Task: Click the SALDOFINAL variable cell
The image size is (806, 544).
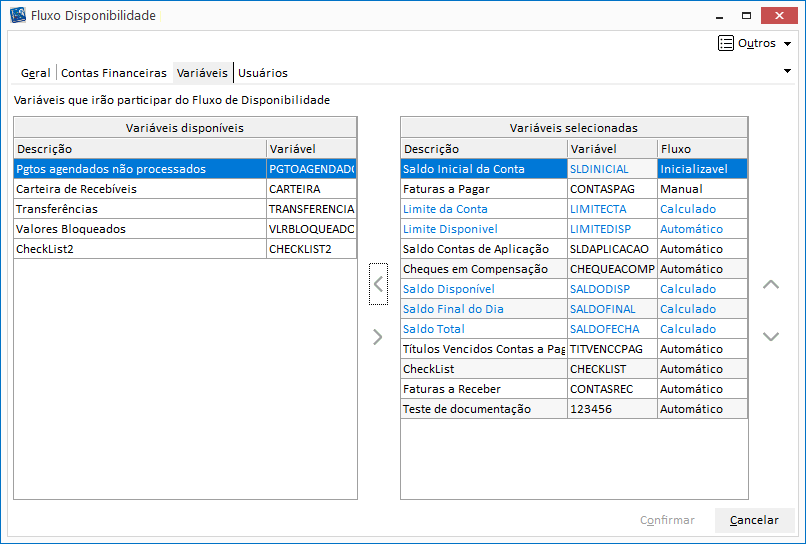Action: point(612,310)
